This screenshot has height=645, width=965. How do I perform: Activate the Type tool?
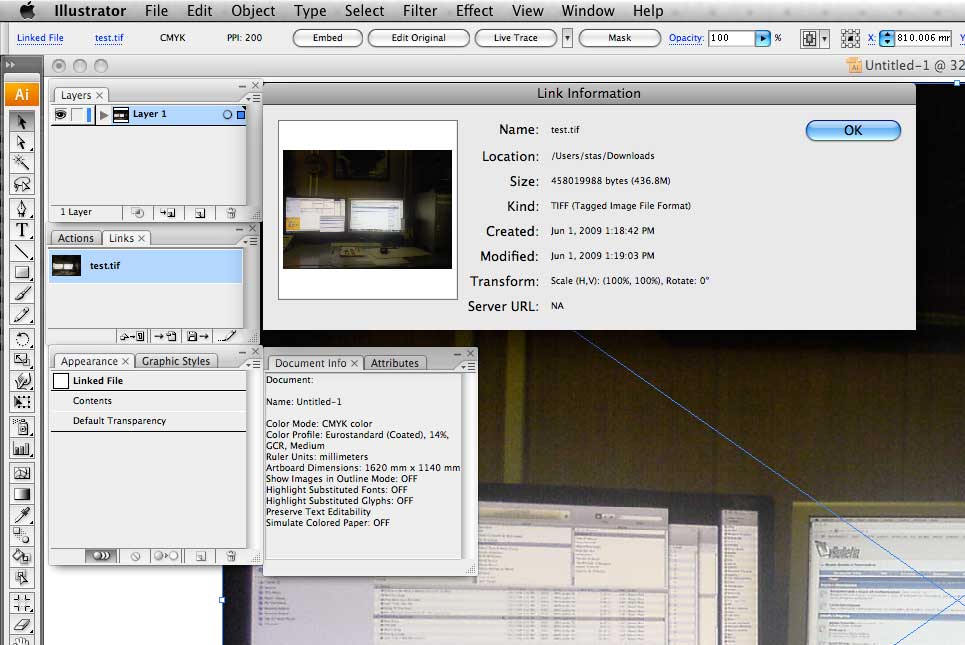click(22, 230)
